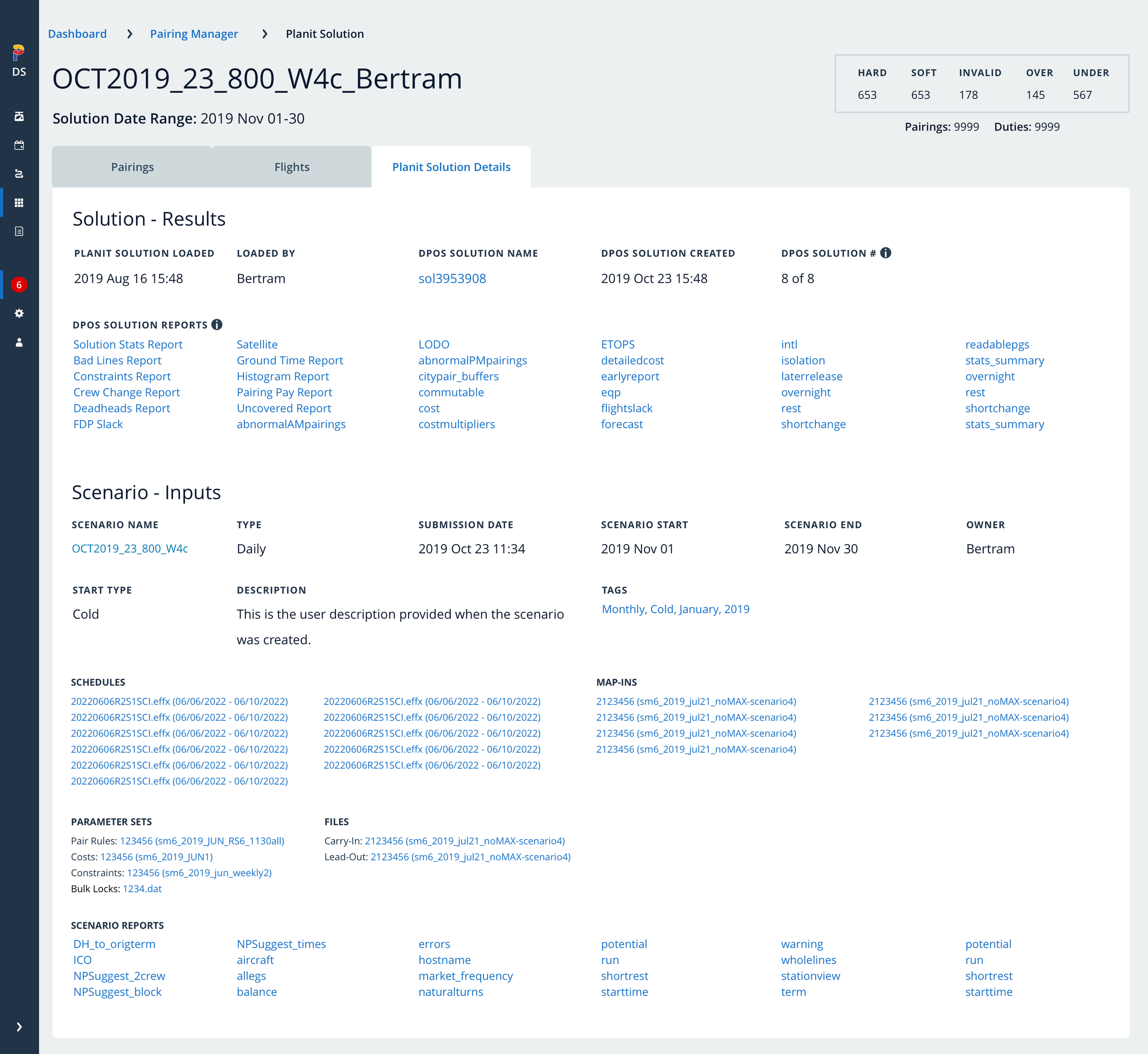The width and height of the screenshot is (1148, 1054).
Task: Open the flight briefcase sidebar icon
Action: (x=19, y=116)
